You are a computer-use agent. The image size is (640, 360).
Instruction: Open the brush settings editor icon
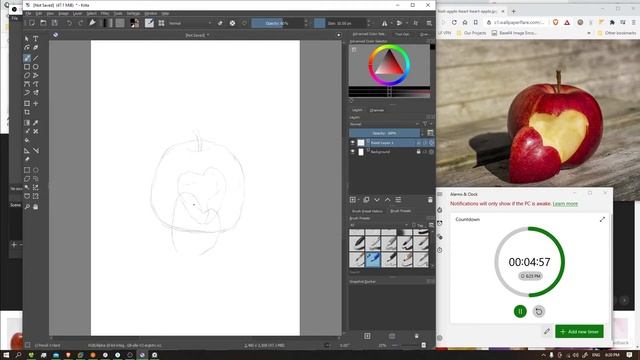point(149,23)
